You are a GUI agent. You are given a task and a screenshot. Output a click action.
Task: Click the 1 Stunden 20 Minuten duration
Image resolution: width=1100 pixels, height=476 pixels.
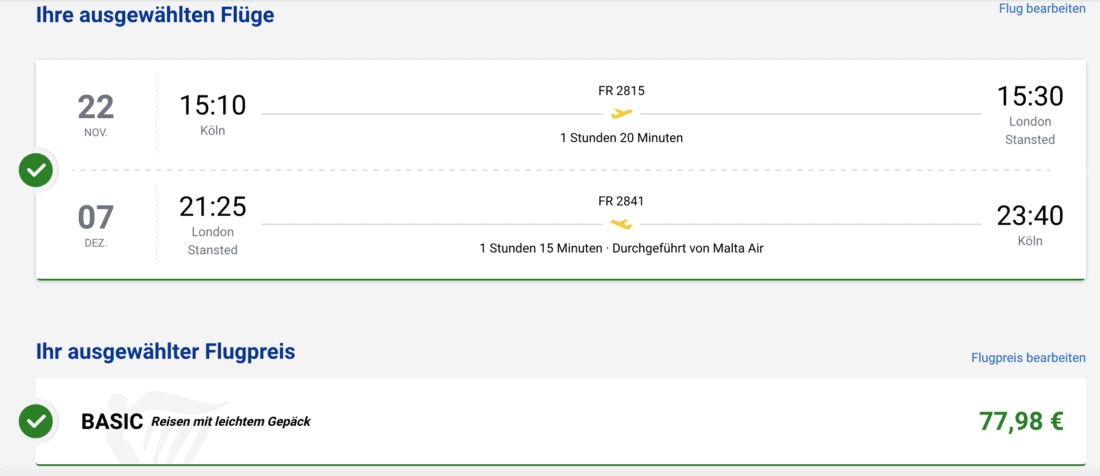click(x=621, y=138)
